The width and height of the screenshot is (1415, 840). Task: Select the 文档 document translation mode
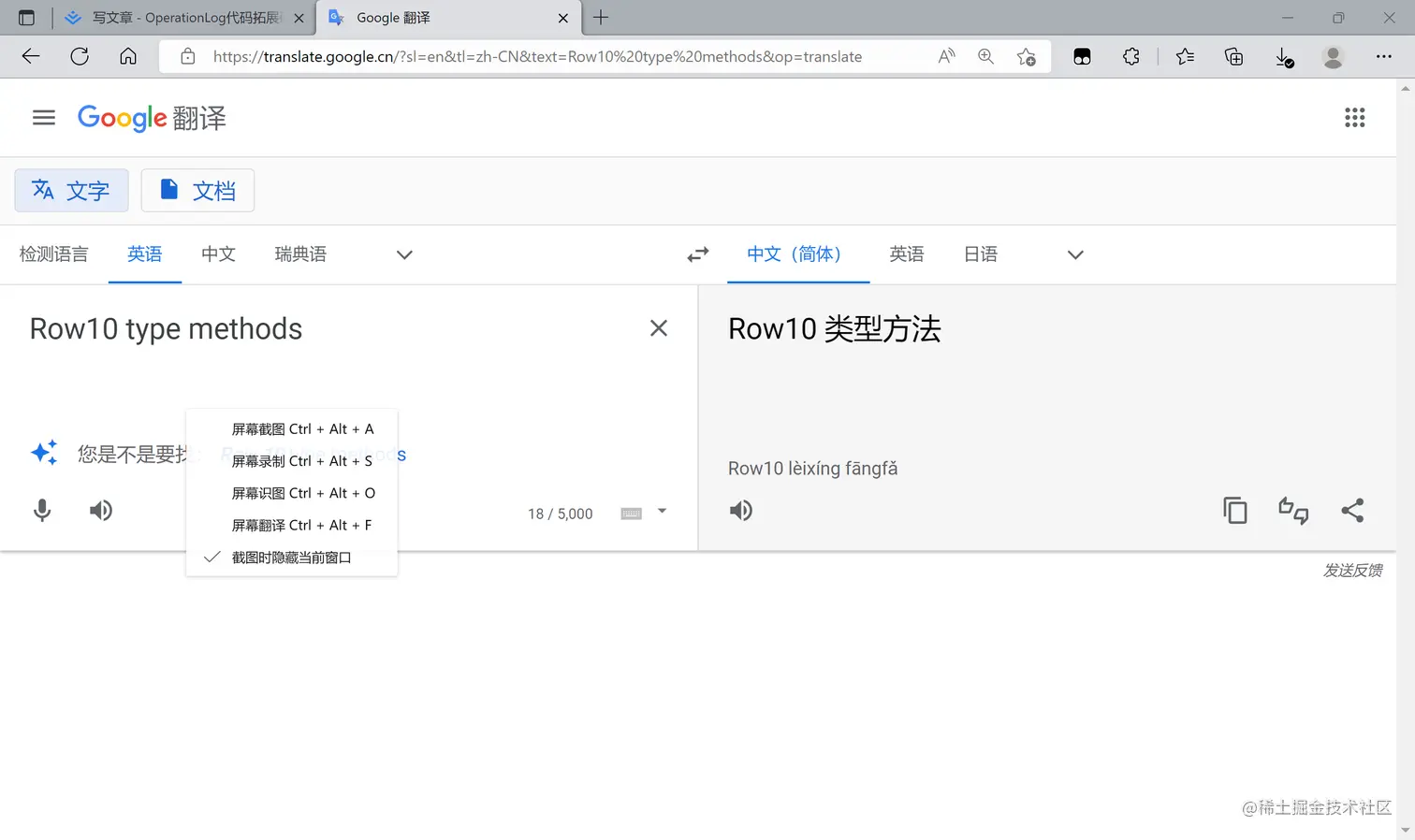click(197, 191)
